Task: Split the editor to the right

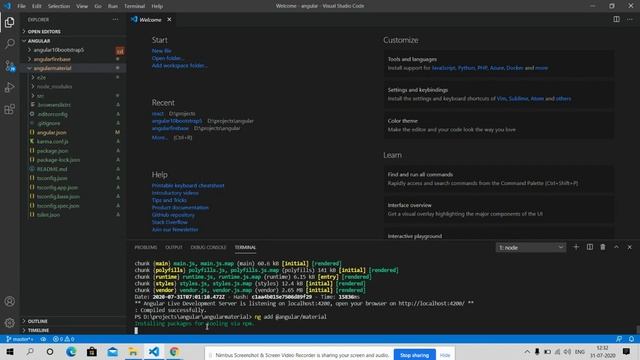Action: pyautogui.click(x=616, y=19)
